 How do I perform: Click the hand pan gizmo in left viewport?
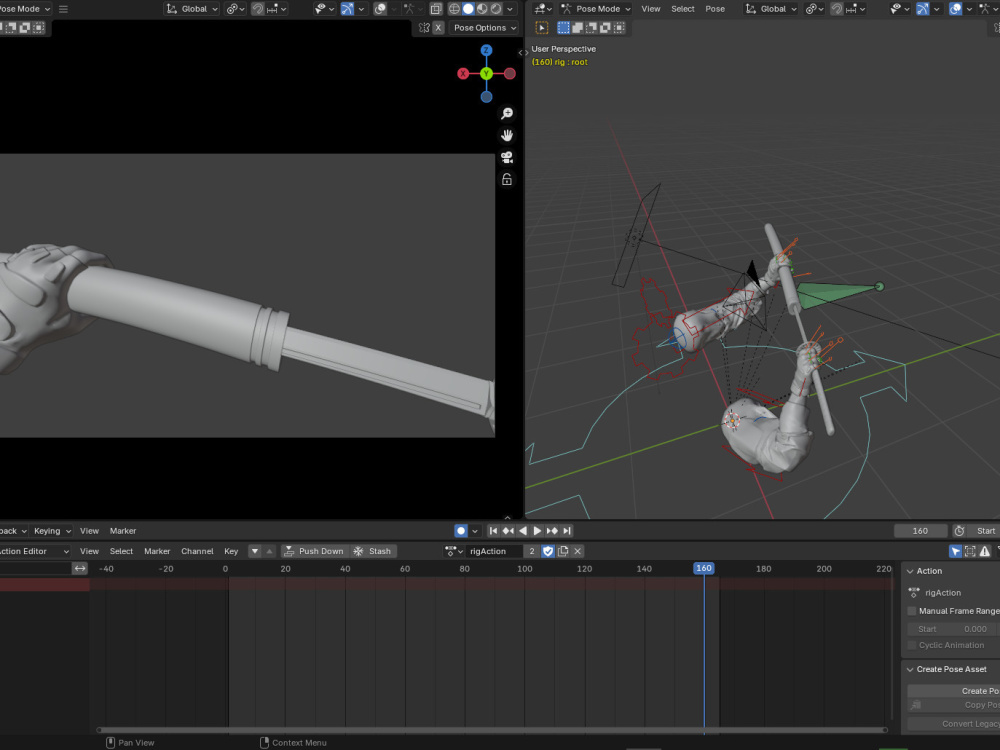[x=507, y=135]
